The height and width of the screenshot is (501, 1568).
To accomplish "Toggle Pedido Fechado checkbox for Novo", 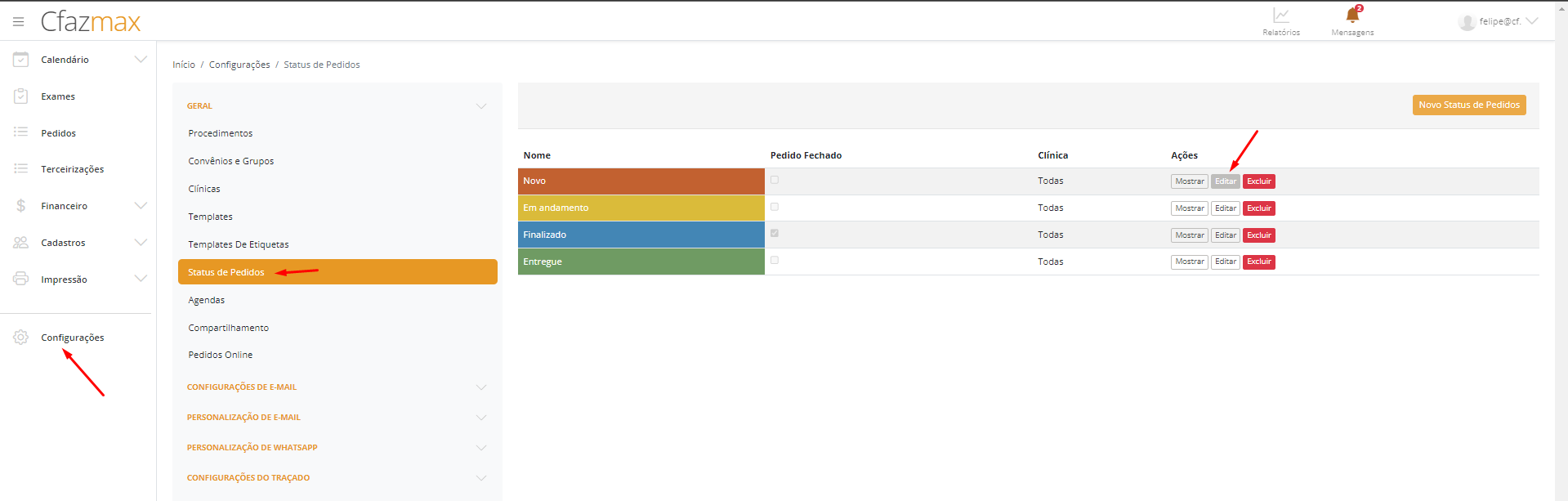I will tap(775, 180).
